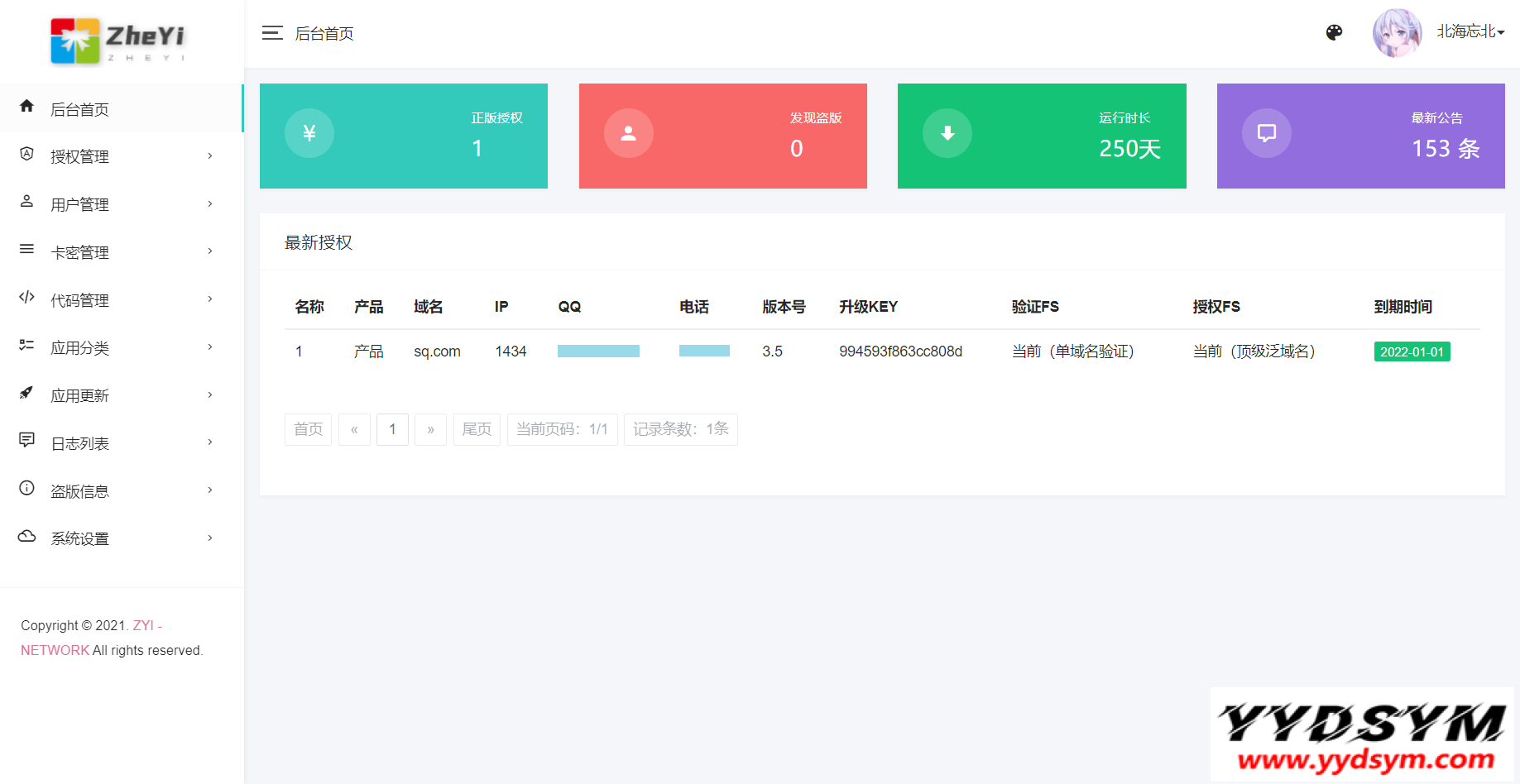Viewport: 1520px width, 784px height.
Task: Click the ¥ icon on the 正版授权 card
Action: pos(309,133)
